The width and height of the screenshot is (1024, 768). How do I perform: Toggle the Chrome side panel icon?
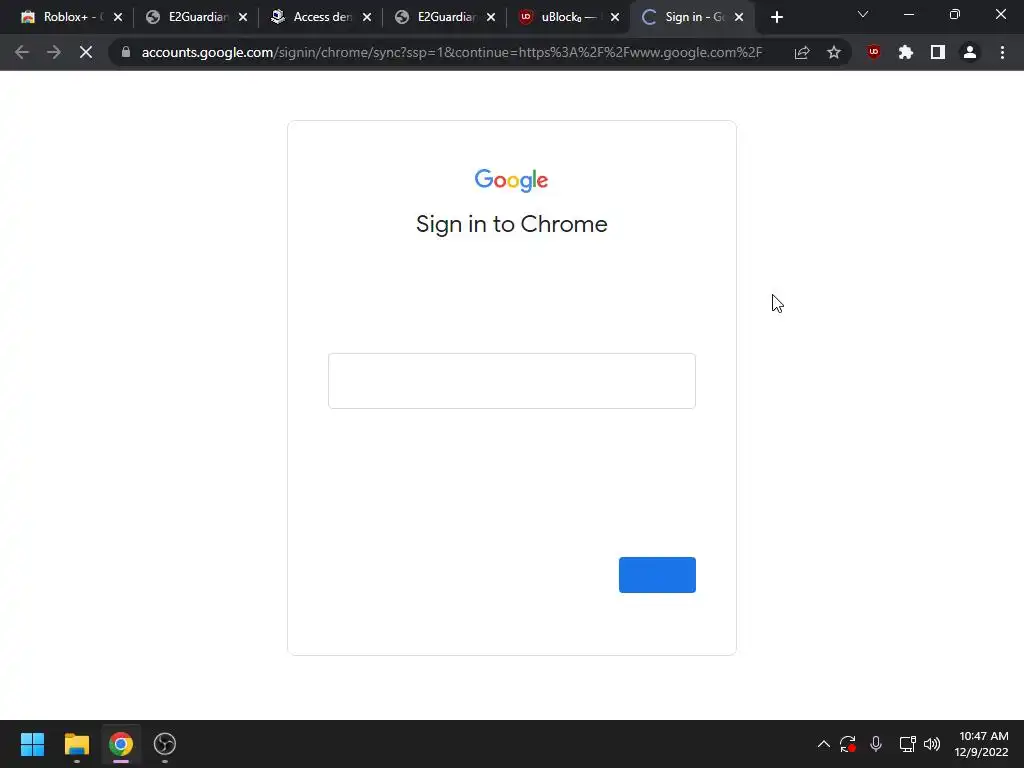(938, 52)
